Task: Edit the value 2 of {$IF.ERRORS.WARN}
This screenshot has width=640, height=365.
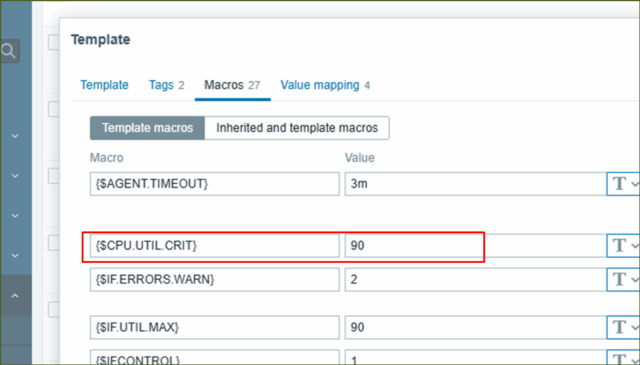Action: click(x=476, y=279)
